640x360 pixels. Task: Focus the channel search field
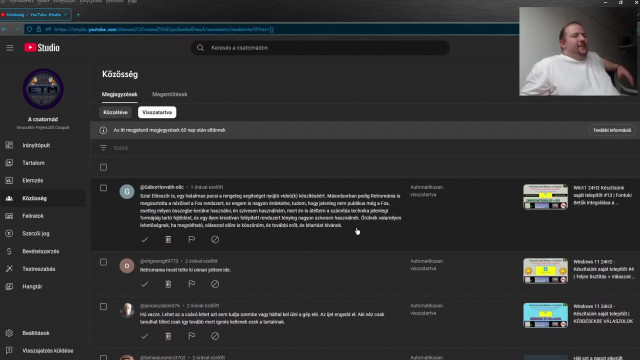coord(320,48)
